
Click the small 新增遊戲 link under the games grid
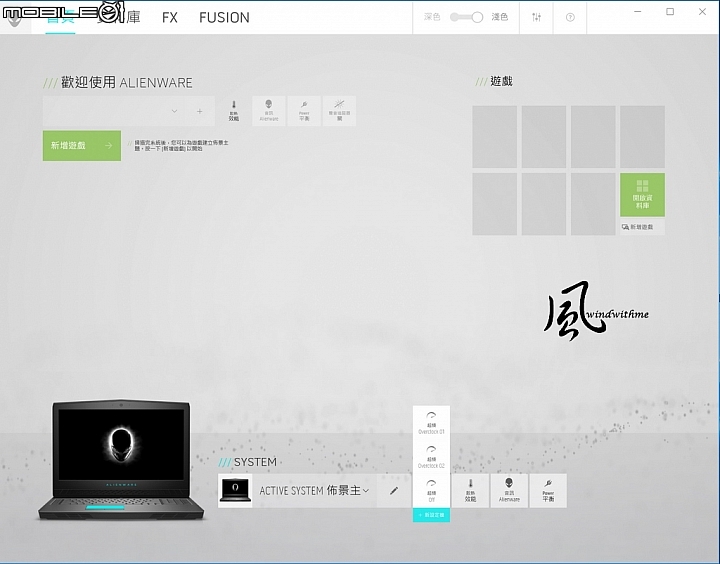[x=642, y=227]
